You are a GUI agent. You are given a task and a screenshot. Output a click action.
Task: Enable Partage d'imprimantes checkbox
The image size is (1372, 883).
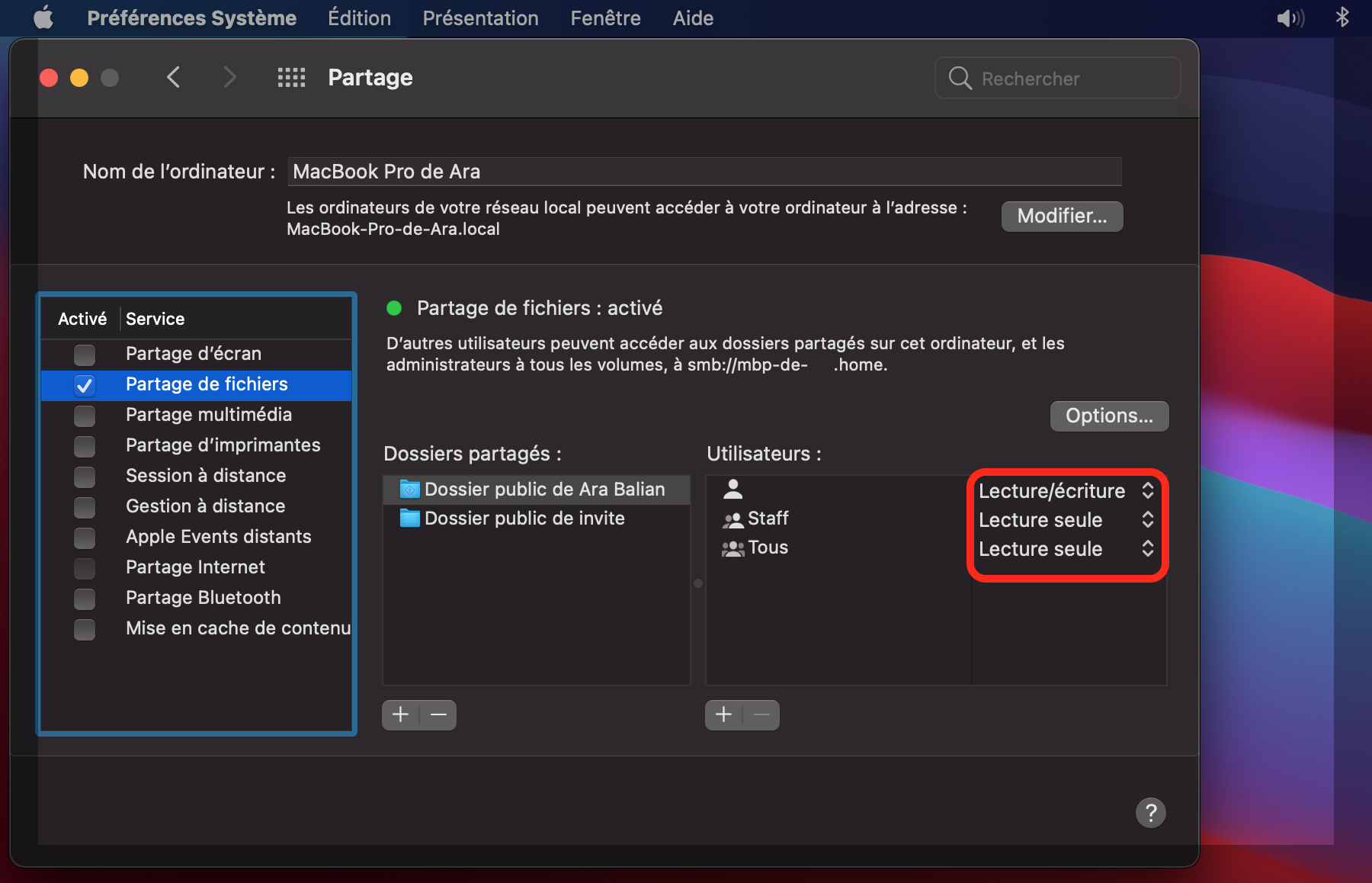pos(85,446)
